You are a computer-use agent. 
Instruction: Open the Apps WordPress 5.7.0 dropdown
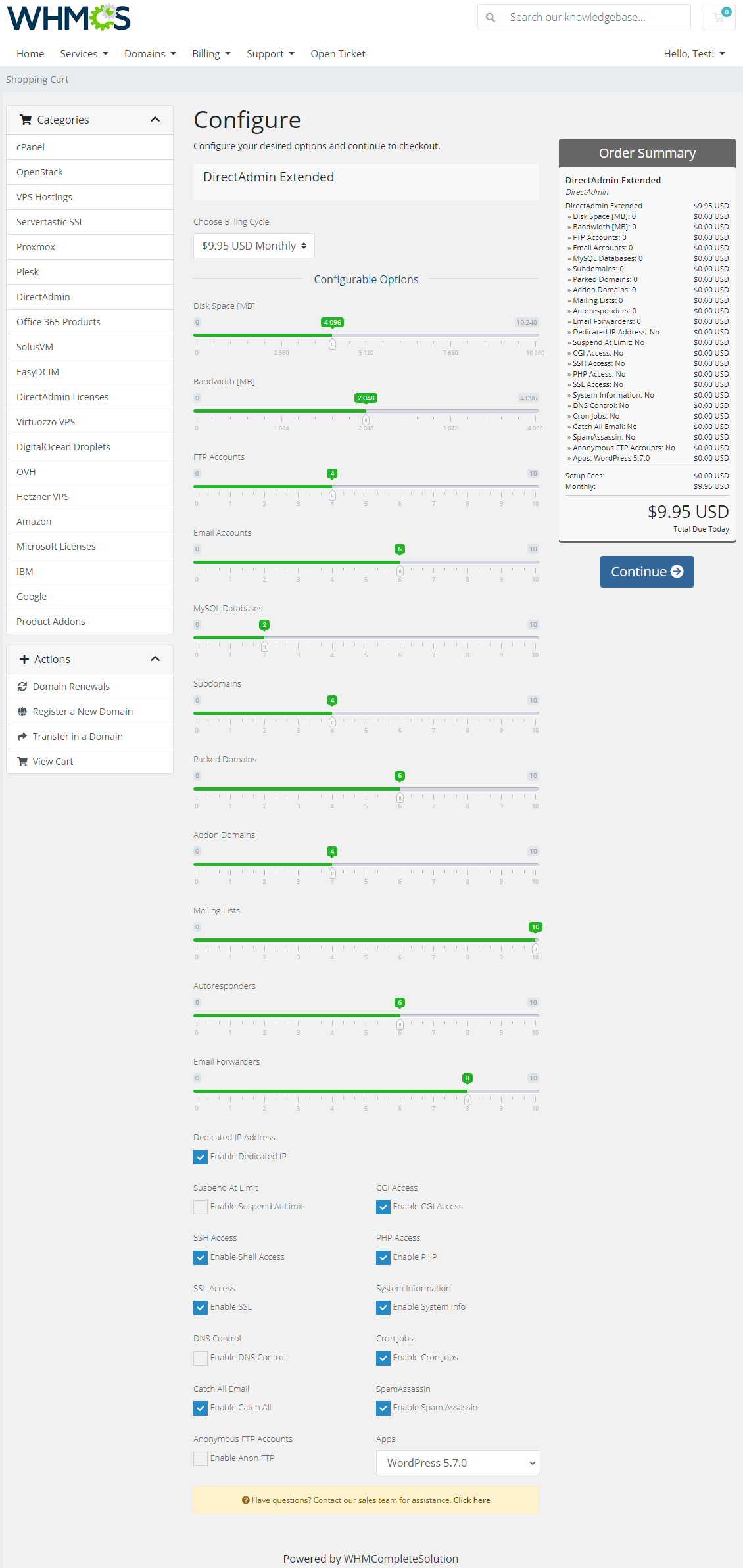[x=457, y=1463]
